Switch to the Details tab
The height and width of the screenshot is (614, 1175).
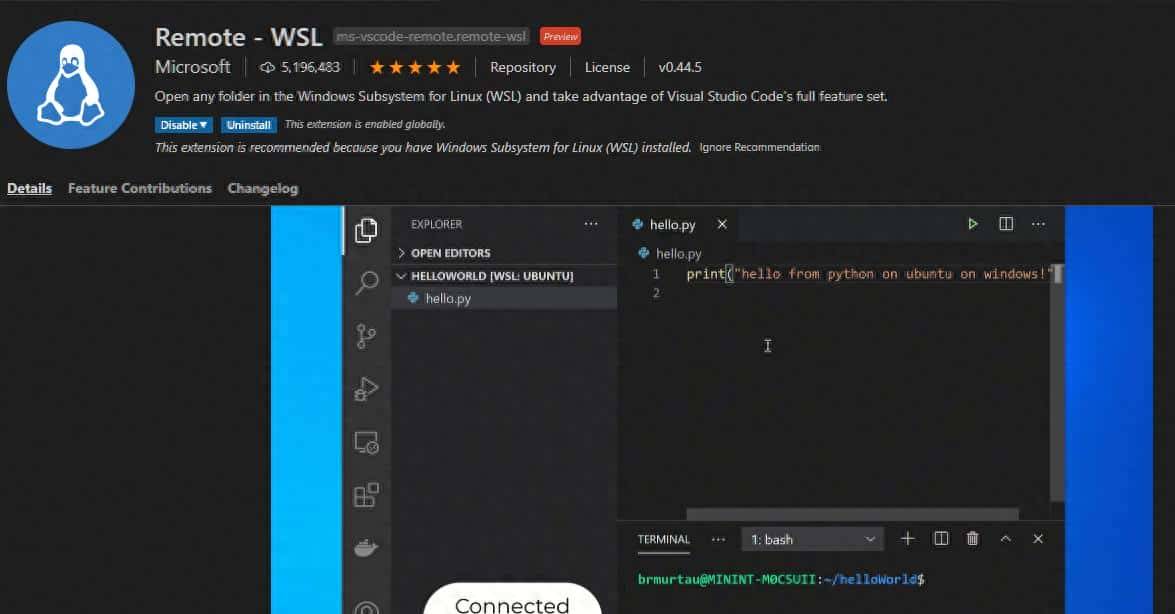point(29,188)
